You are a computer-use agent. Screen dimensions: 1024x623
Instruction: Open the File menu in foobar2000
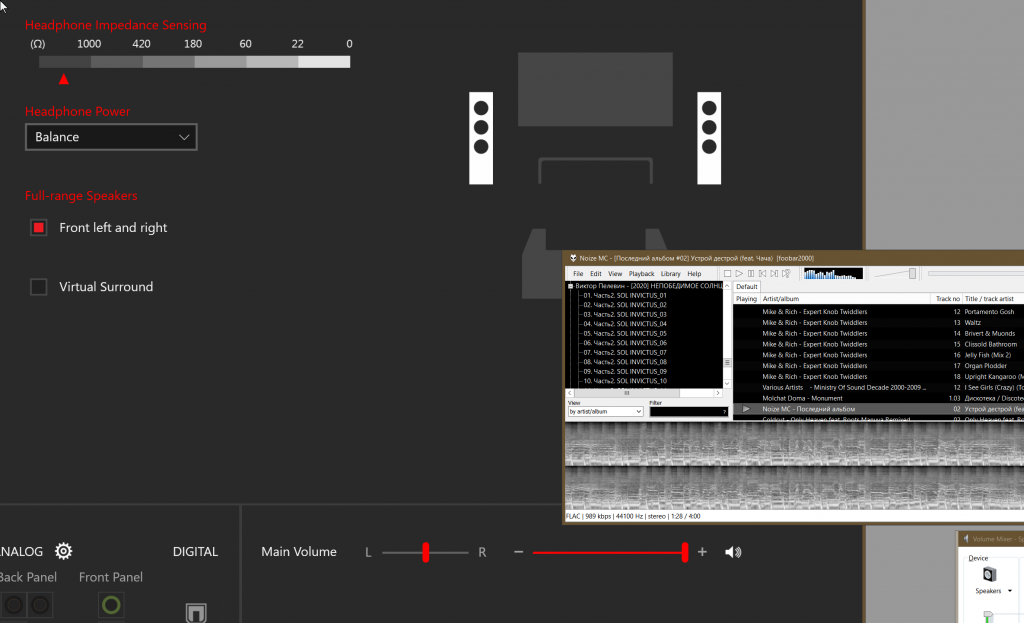pos(578,274)
